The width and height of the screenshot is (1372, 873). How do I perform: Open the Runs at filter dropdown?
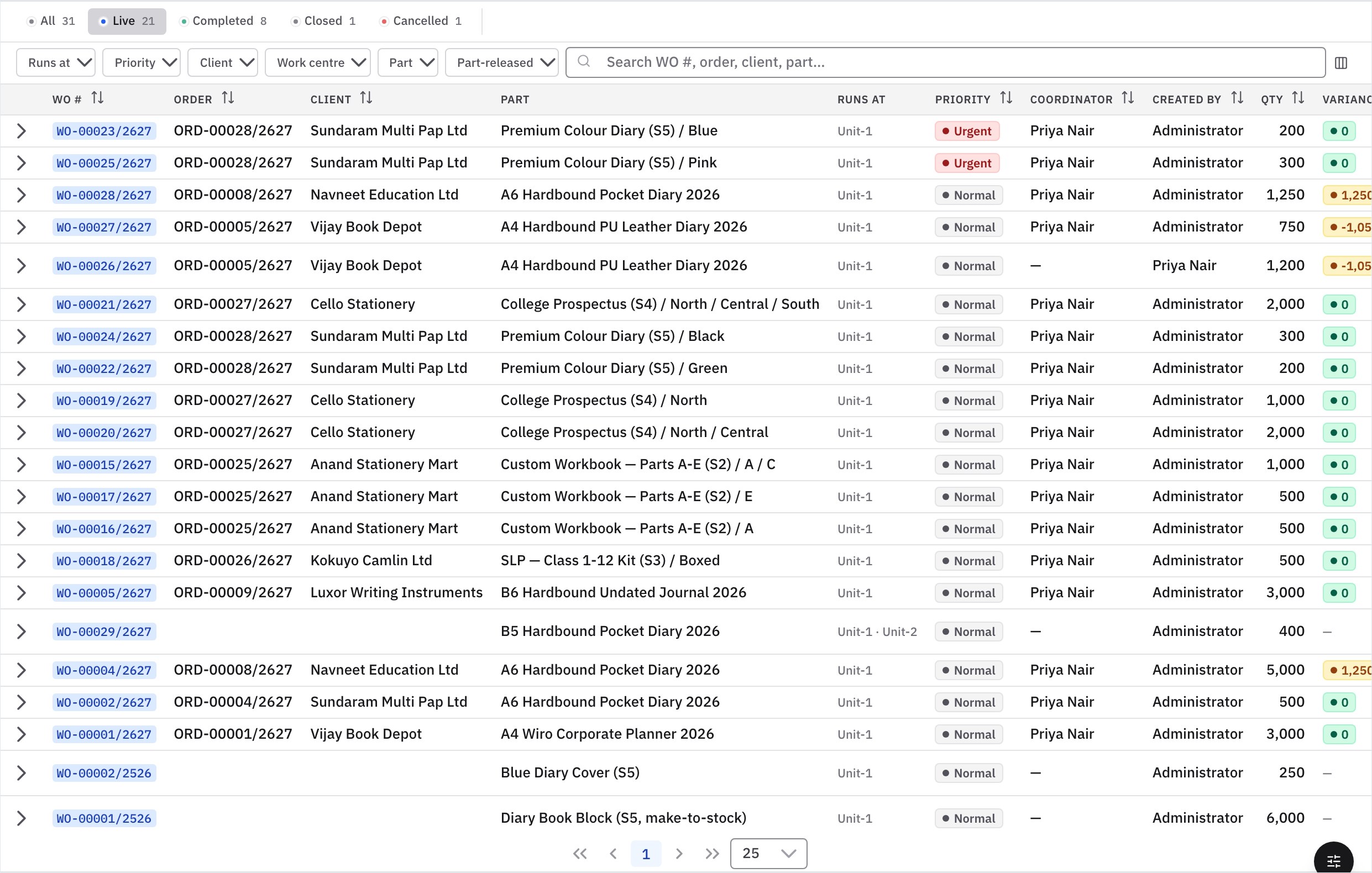click(56, 62)
